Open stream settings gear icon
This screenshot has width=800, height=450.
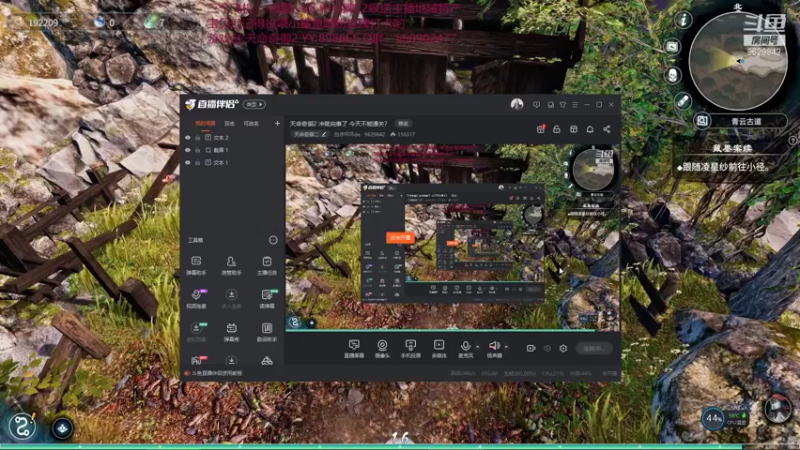(x=563, y=348)
